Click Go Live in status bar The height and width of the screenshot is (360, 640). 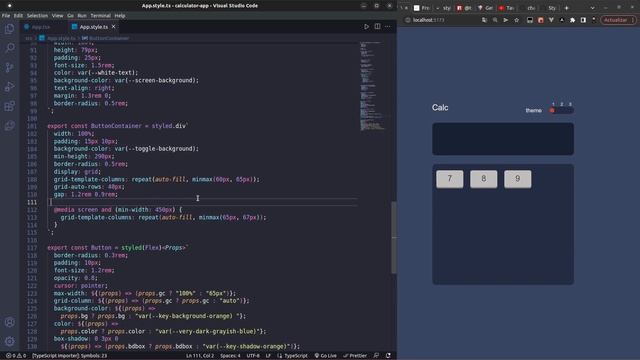tap(325, 356)
